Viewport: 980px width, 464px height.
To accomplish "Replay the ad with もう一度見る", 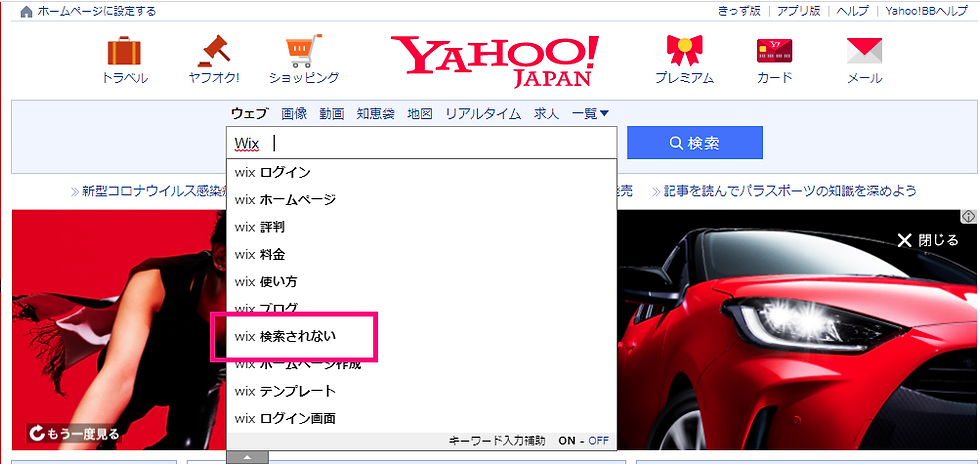I will pyautogui.click(x=74, y=433).
